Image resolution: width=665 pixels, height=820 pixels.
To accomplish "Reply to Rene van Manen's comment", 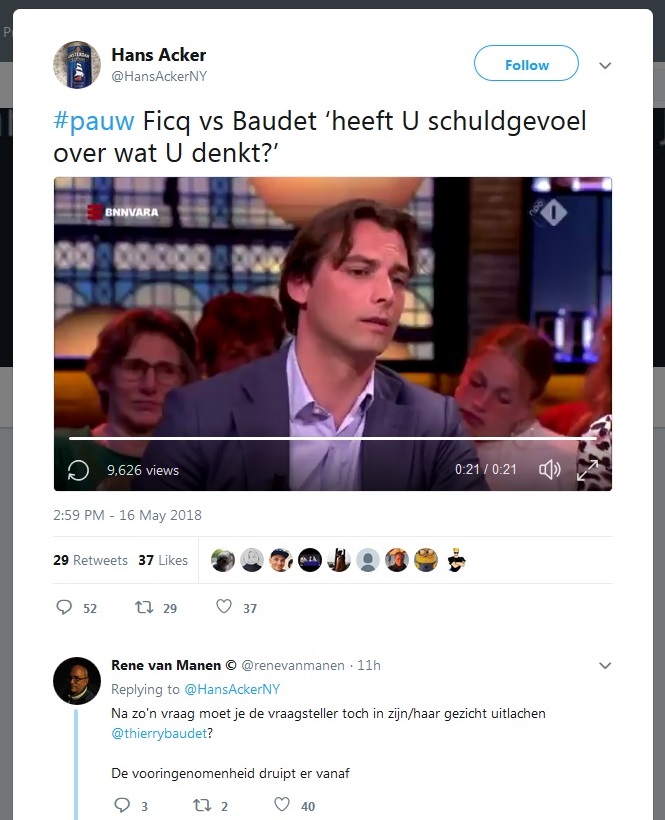I will tap(122, 805).
